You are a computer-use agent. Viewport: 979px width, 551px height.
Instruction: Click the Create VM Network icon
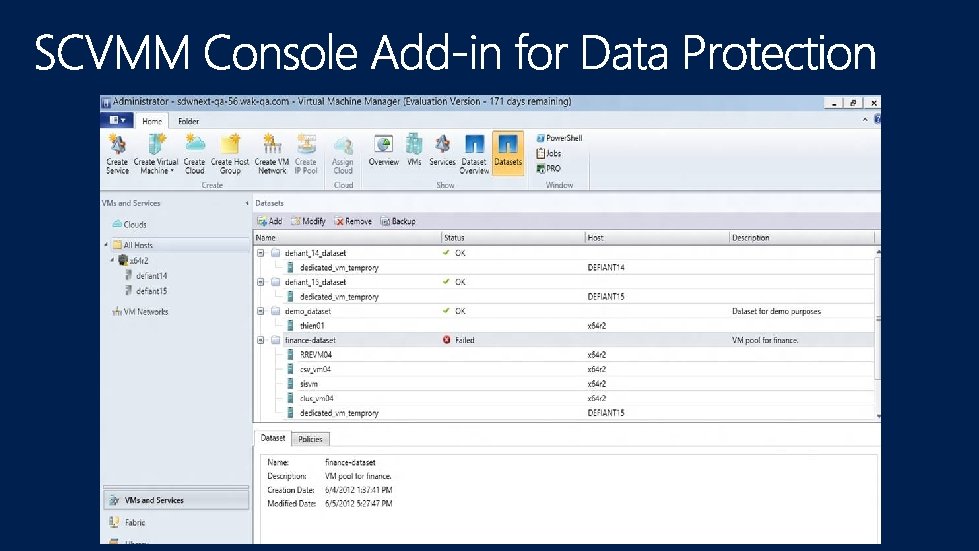pyautogui.click(x=272, y=154)
